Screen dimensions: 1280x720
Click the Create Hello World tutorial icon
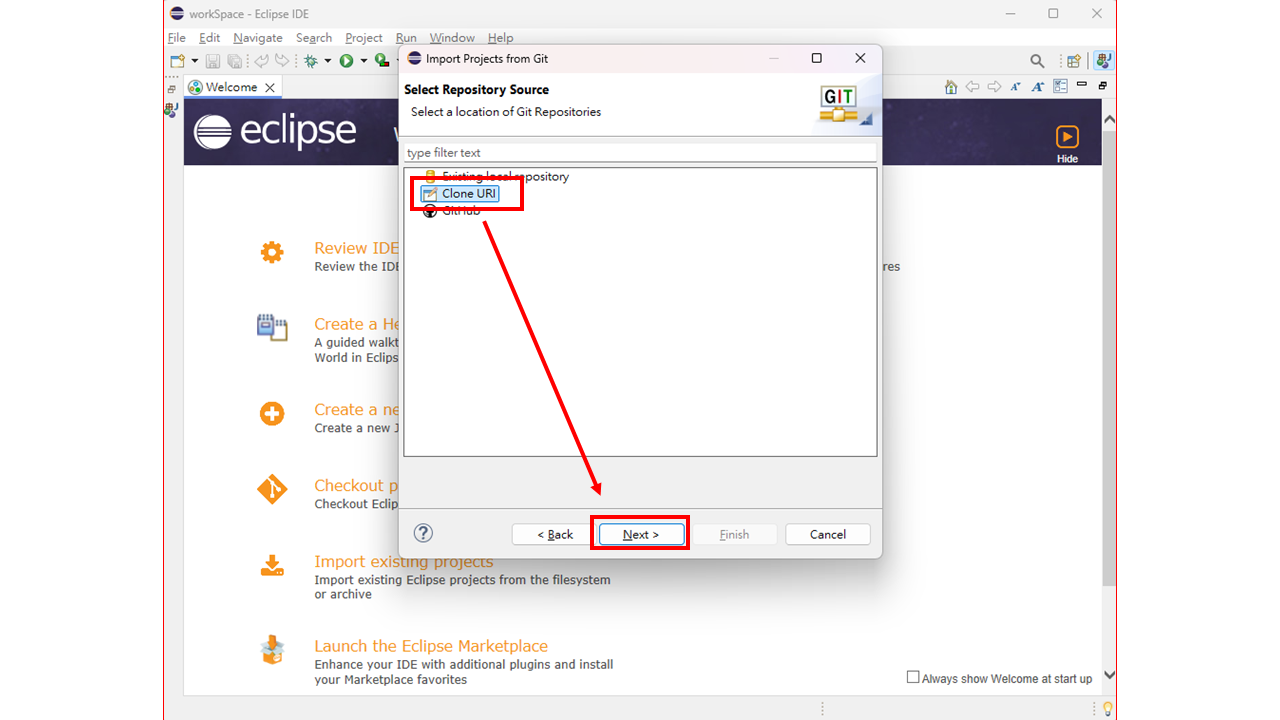click(x=272, y=327)
